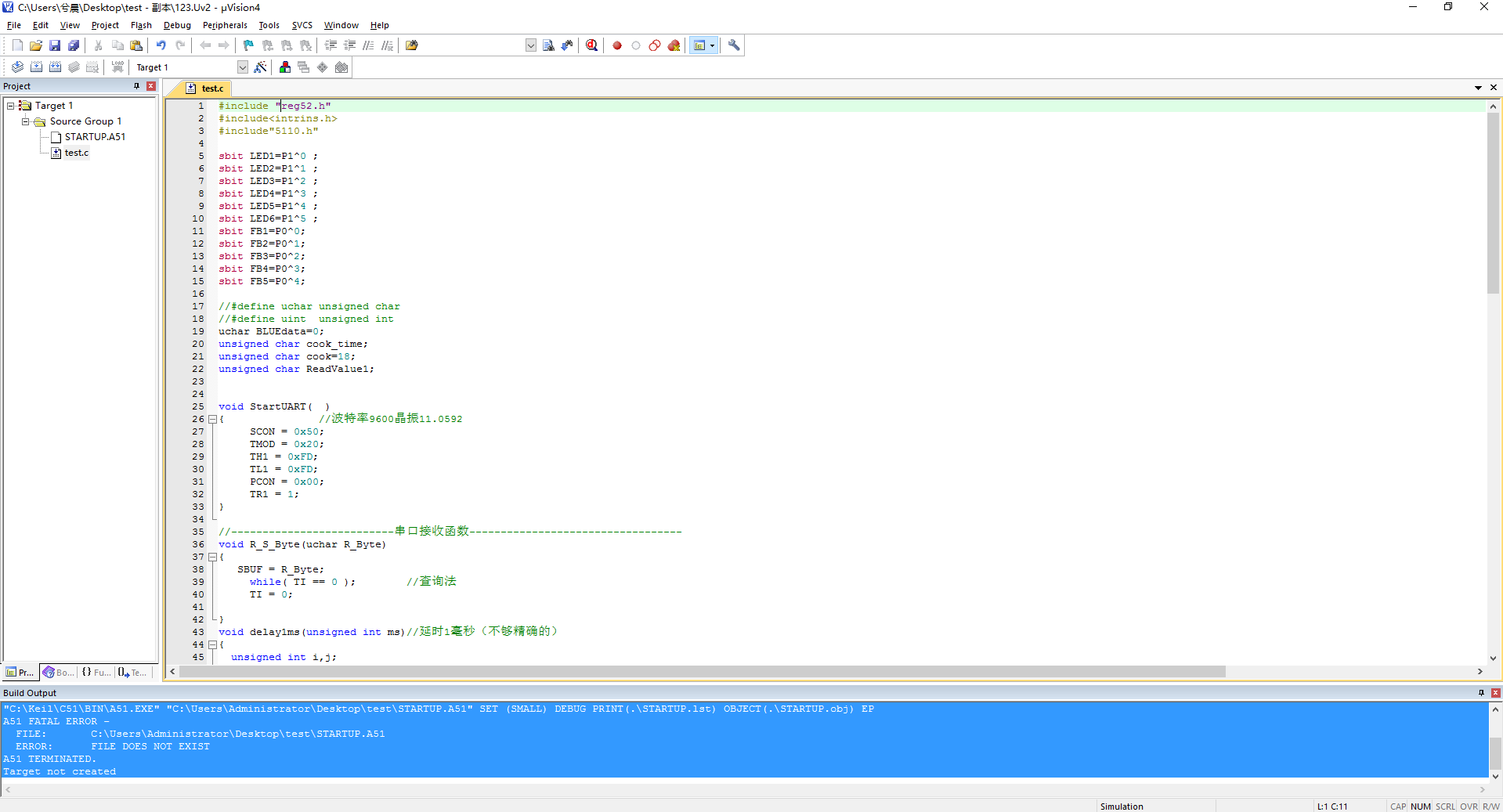Click the editor vertical scrollbar thumb
The height and width of the screenshot is (812, 1503).
click(x=1494, y=204)
